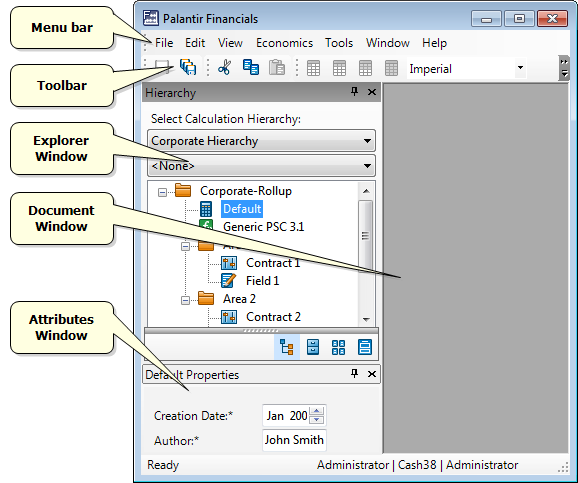Image resolution: width=578 pixels, height=483 pixels.
Task: Click the Palantir Financials app icon
Action: click(151, 18)
